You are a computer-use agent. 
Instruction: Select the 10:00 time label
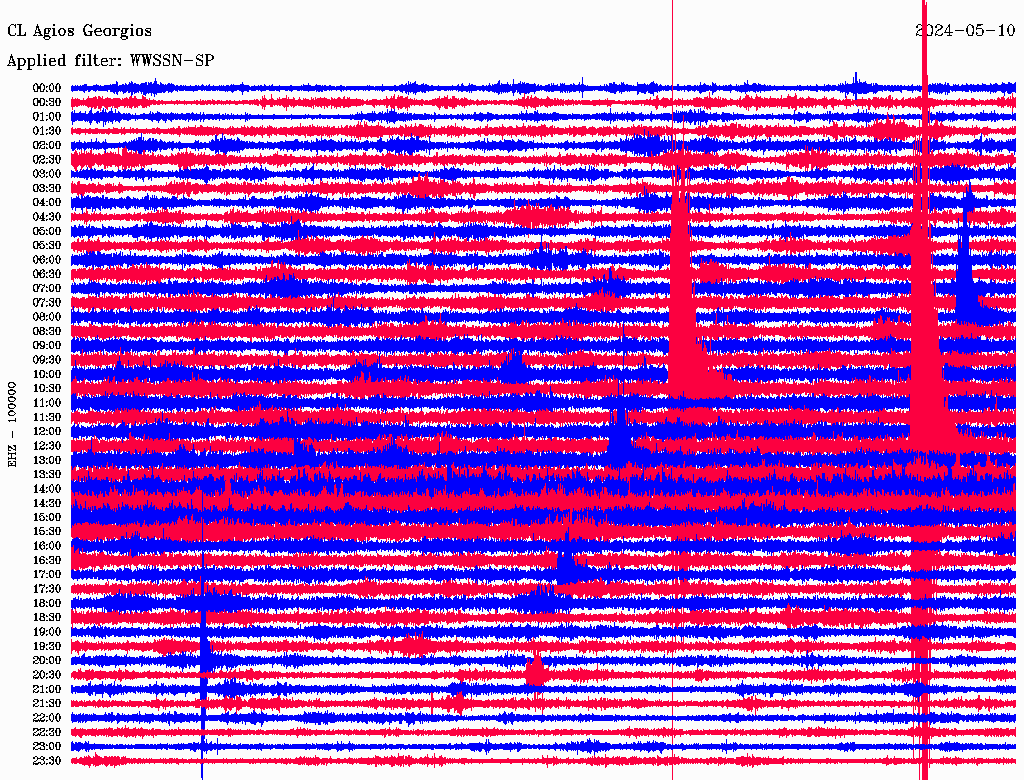click(47, 374)
